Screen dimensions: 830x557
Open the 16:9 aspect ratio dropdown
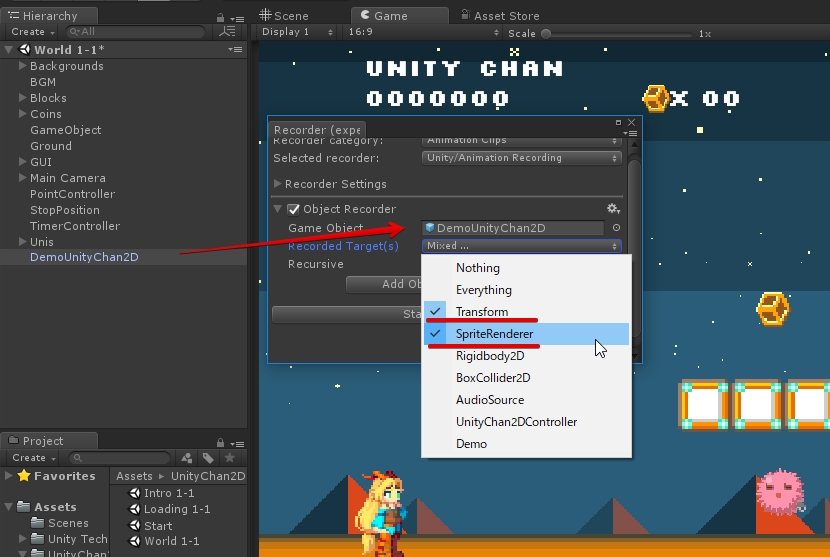click(x=422, y=32)
